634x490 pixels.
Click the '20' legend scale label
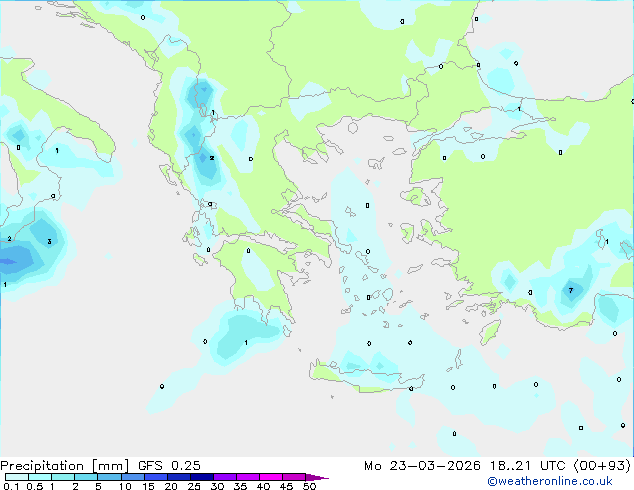point(171,486)
